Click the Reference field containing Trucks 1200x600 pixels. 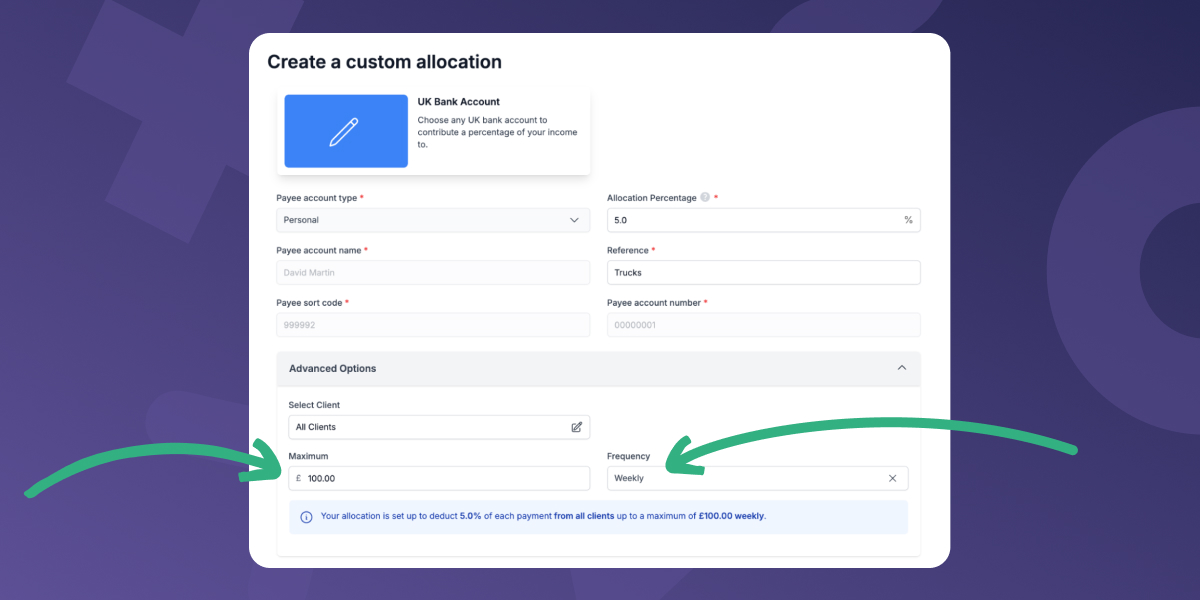[x=763, y=272]
